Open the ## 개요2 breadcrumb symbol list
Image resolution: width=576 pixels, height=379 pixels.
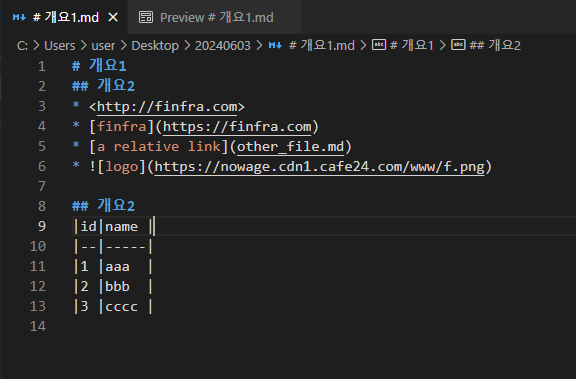pos(495,45)
